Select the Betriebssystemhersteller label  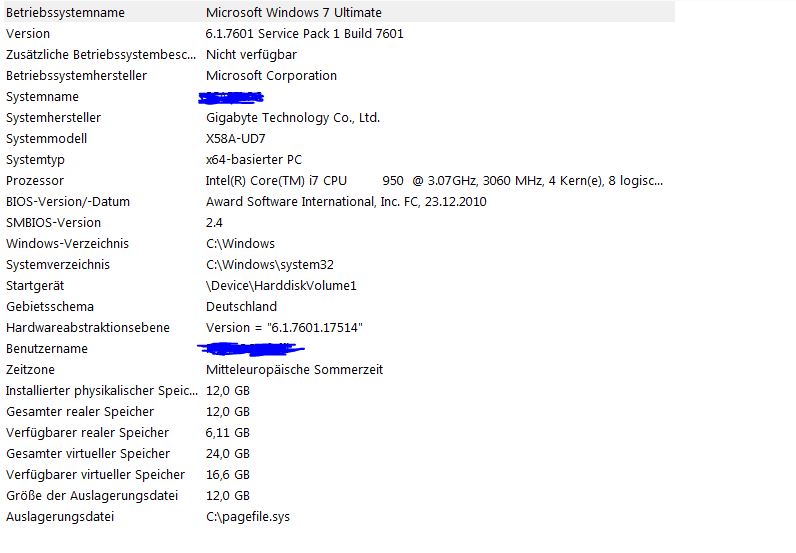pyautogui.click(x=76, y=76)
